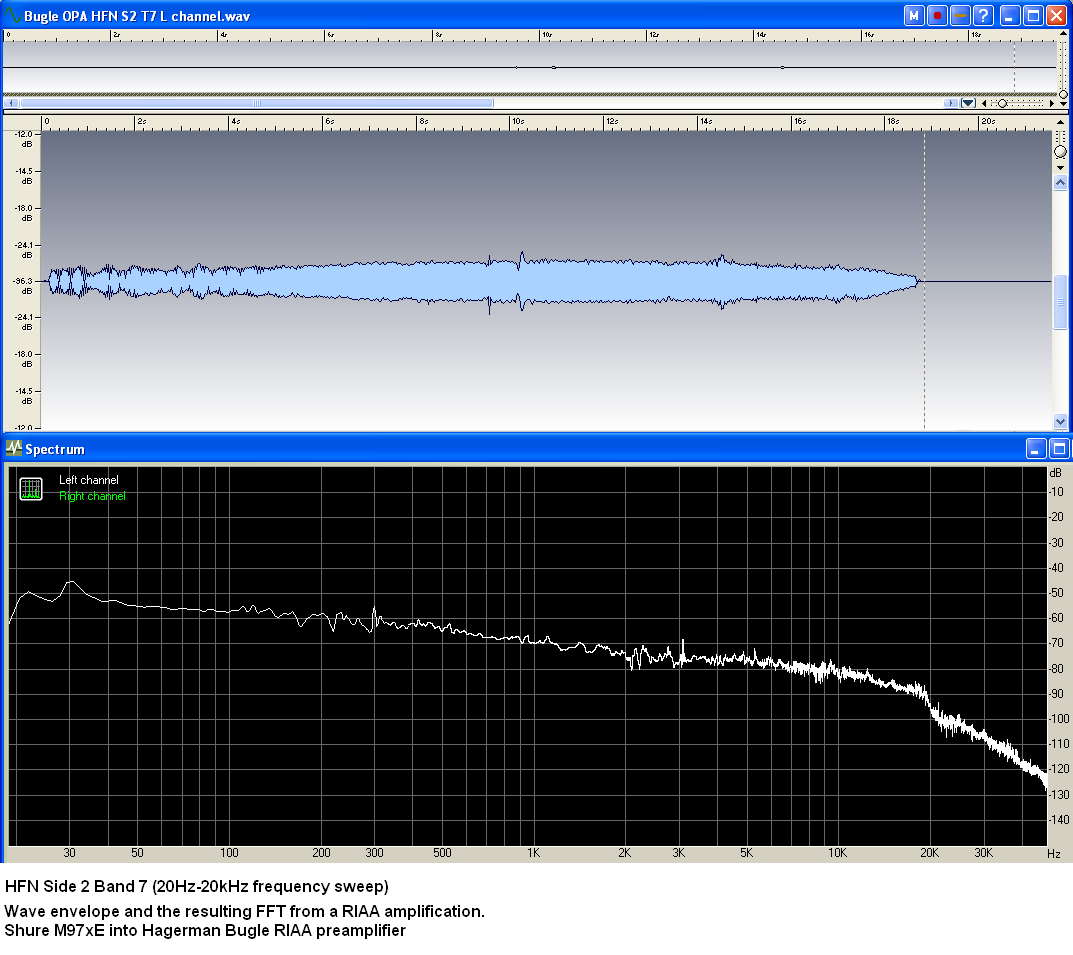Click the orange line button in title bar
Image resolution: width=1073 pixels, height=955 pixels.
tap(960, 15)
